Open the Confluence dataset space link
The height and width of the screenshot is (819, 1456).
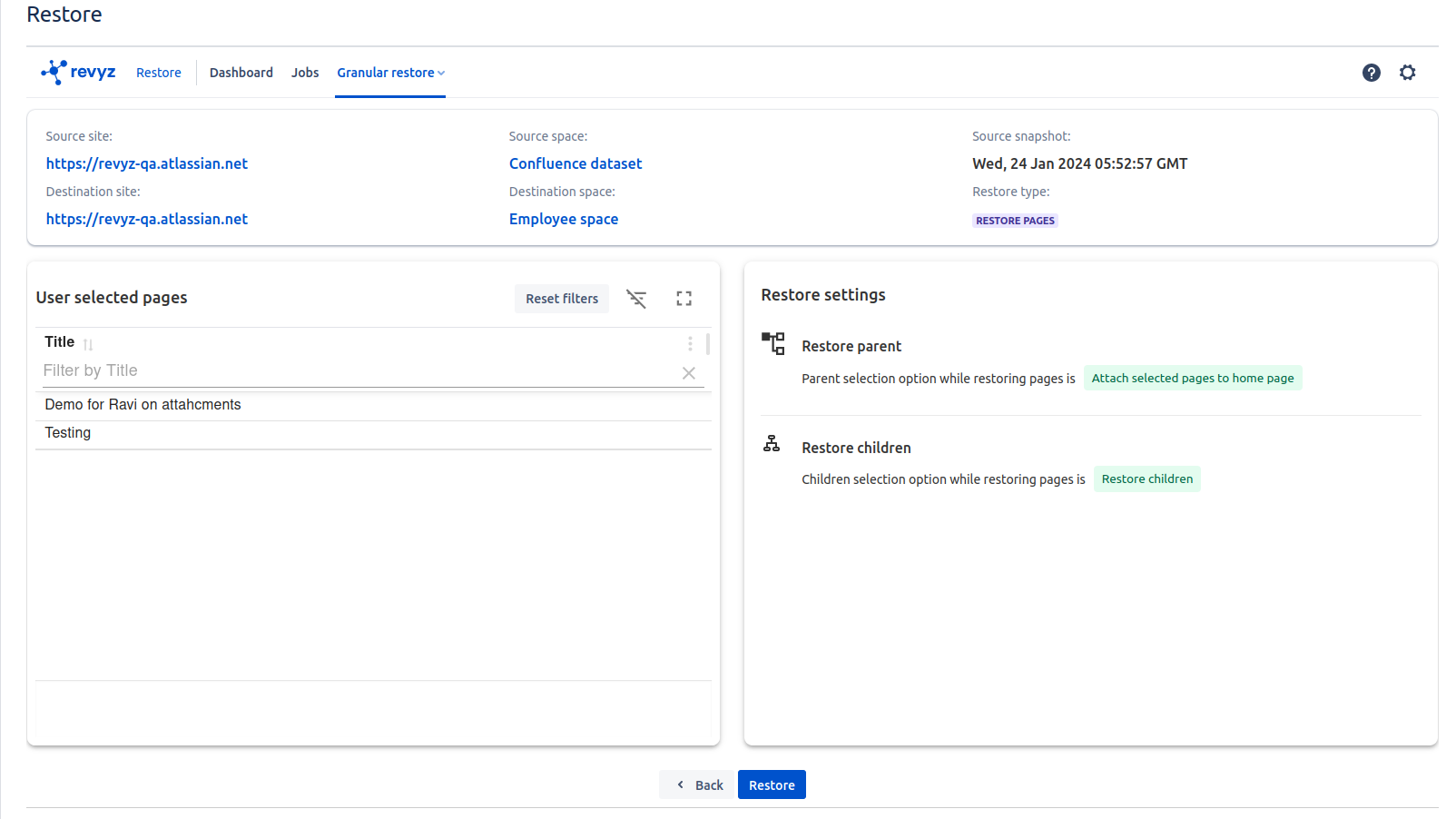(576, 163)
